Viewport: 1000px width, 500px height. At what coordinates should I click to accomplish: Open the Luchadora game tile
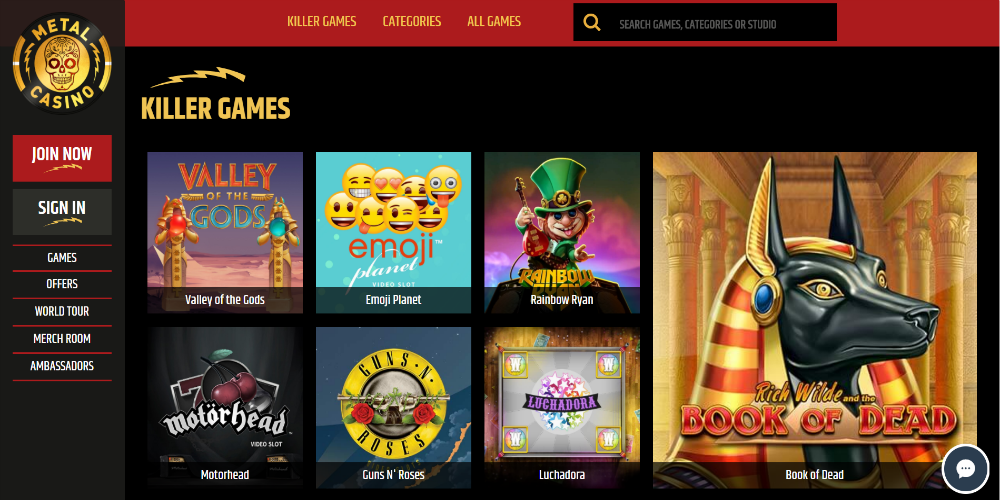point(562,408)
